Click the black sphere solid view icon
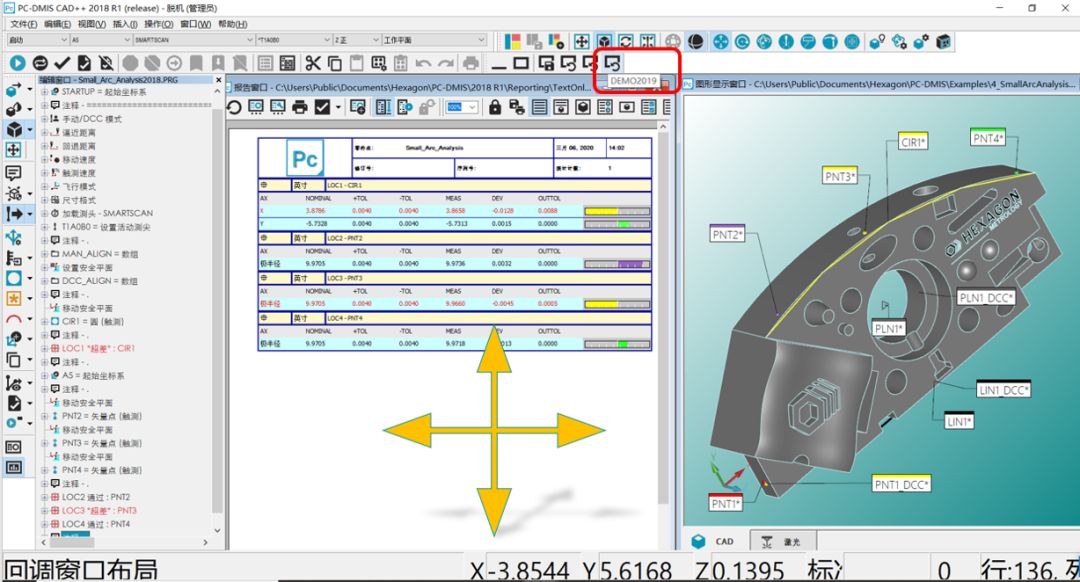Image resolution: width=1080 pixels, height=582 pixels. pyautogui.click(x=696, y=41)
